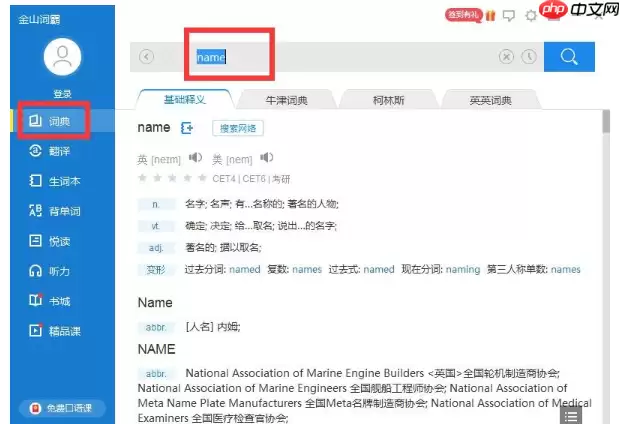Click the user avatar to log in
The width and height of the screenshot is (620, 424).
tap(62, 57)
